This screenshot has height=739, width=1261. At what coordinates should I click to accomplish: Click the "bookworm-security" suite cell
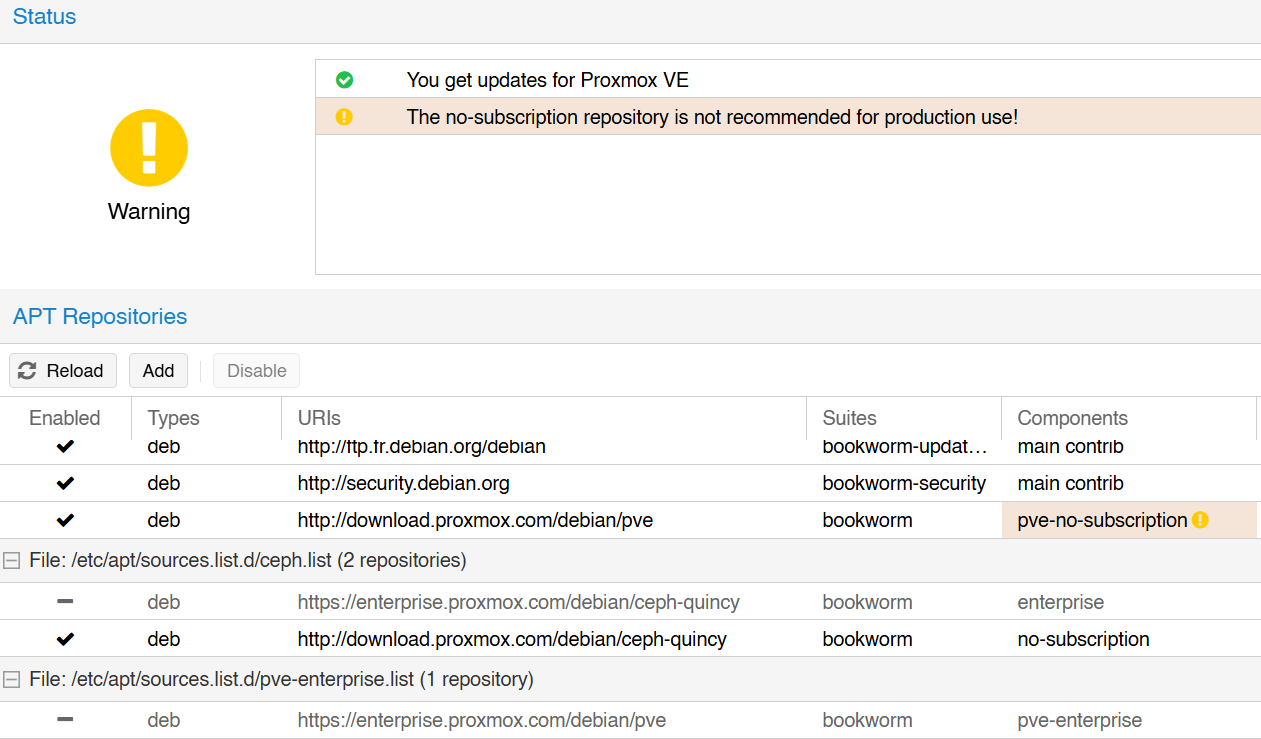tap(904, 483)
